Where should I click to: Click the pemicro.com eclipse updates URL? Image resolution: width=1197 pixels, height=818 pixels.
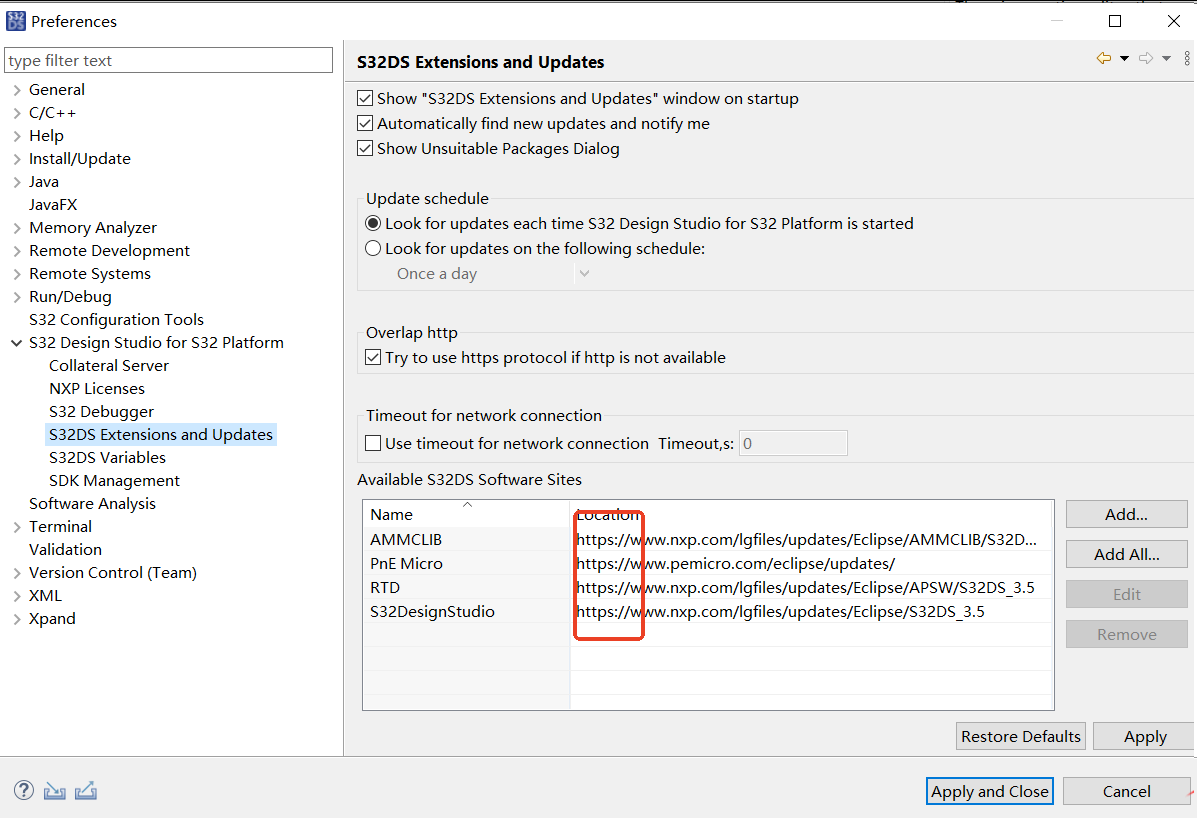tap(735, 563)
